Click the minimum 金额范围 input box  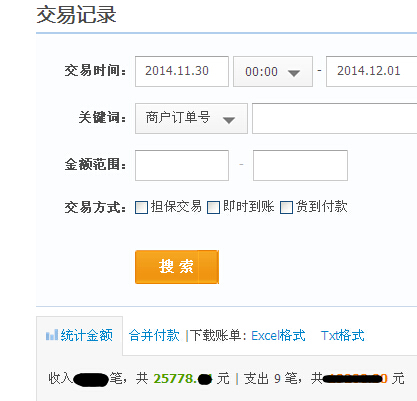[182, 165]
